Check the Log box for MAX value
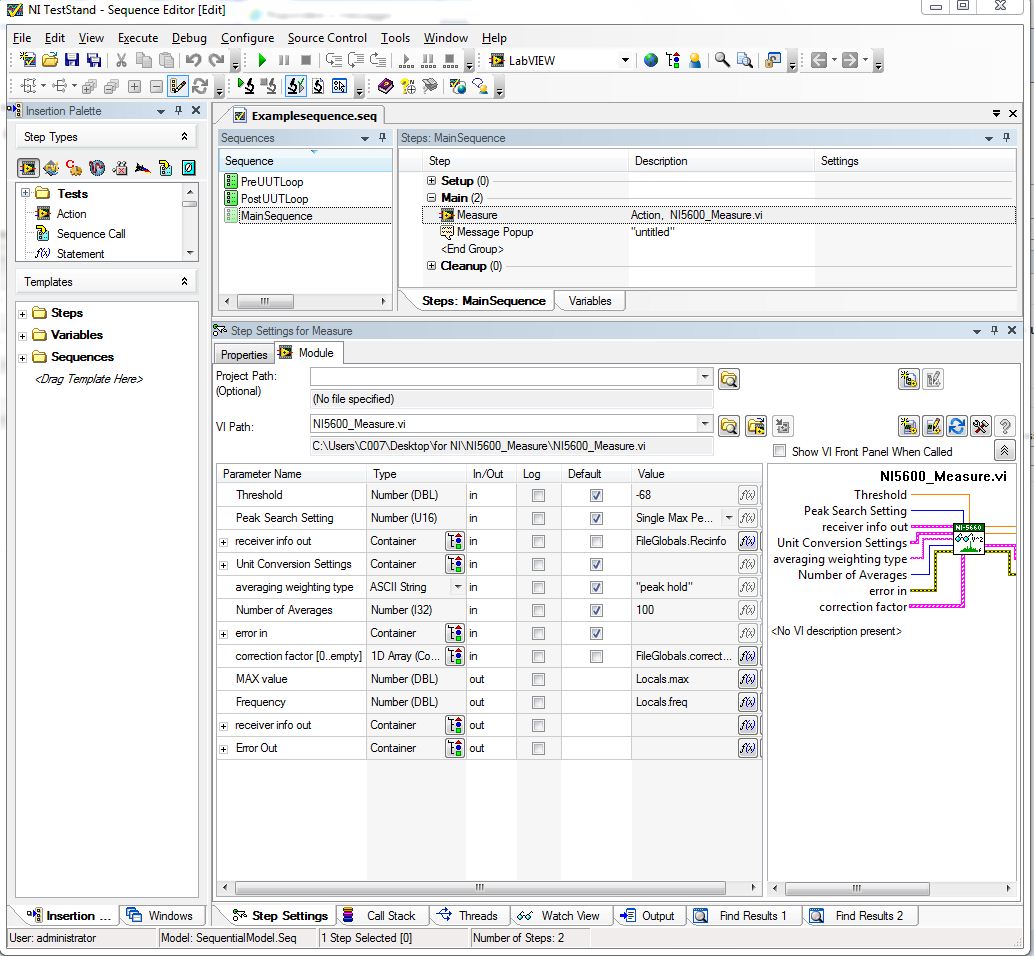Viewport: 1034px width, 956px height. pyautogui.click(x=538, y=680)
